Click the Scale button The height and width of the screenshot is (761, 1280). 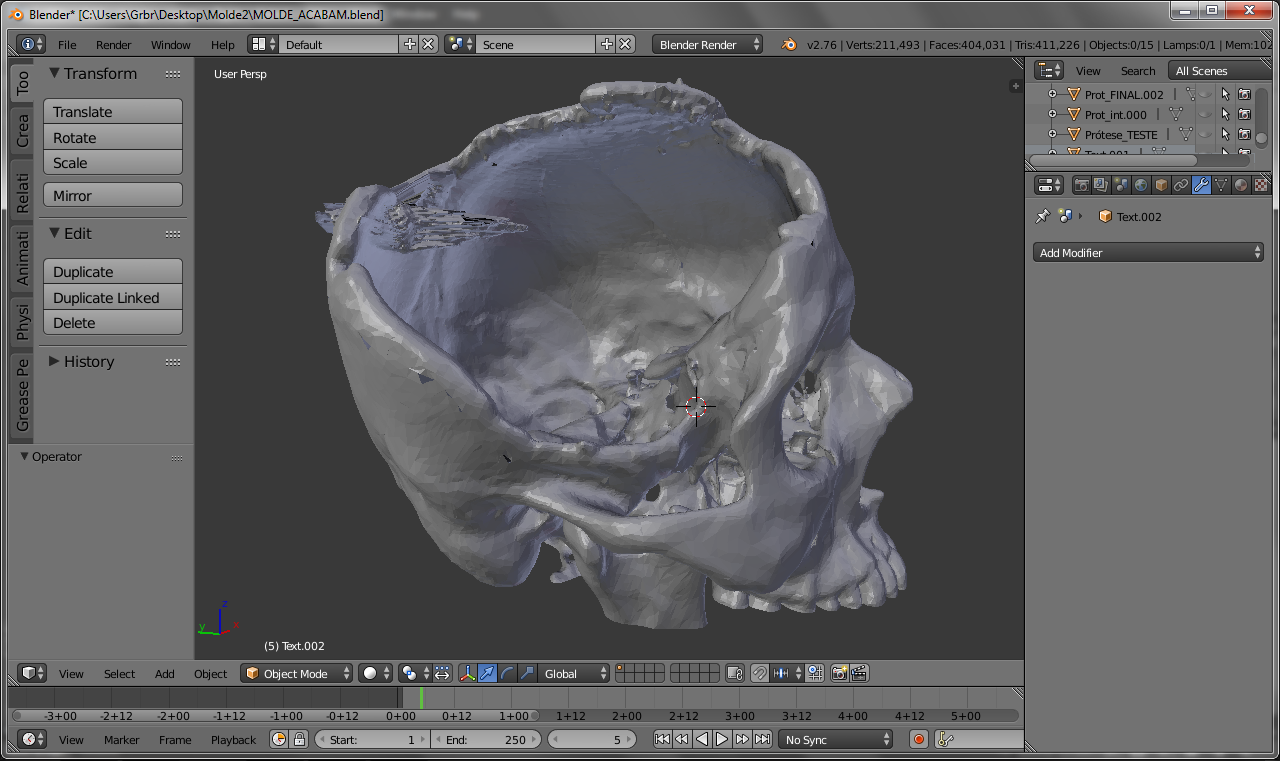coord(113,162)
